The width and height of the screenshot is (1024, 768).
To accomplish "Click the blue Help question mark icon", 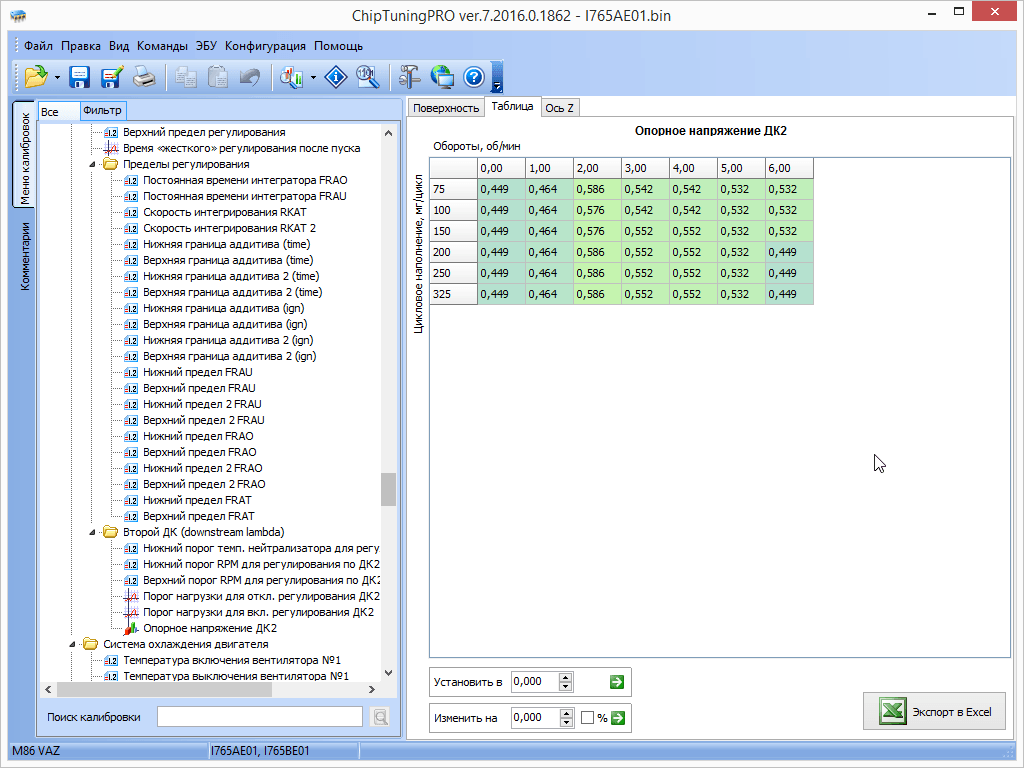I will 474,77.
